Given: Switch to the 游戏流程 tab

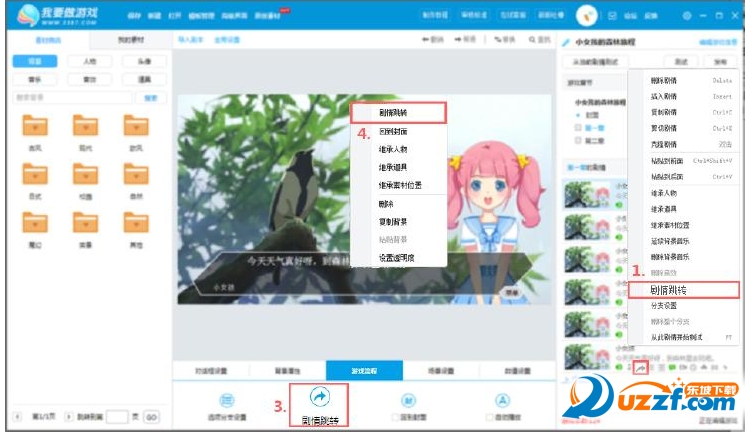Looking at the screenshot, I should tap(364, 371).
